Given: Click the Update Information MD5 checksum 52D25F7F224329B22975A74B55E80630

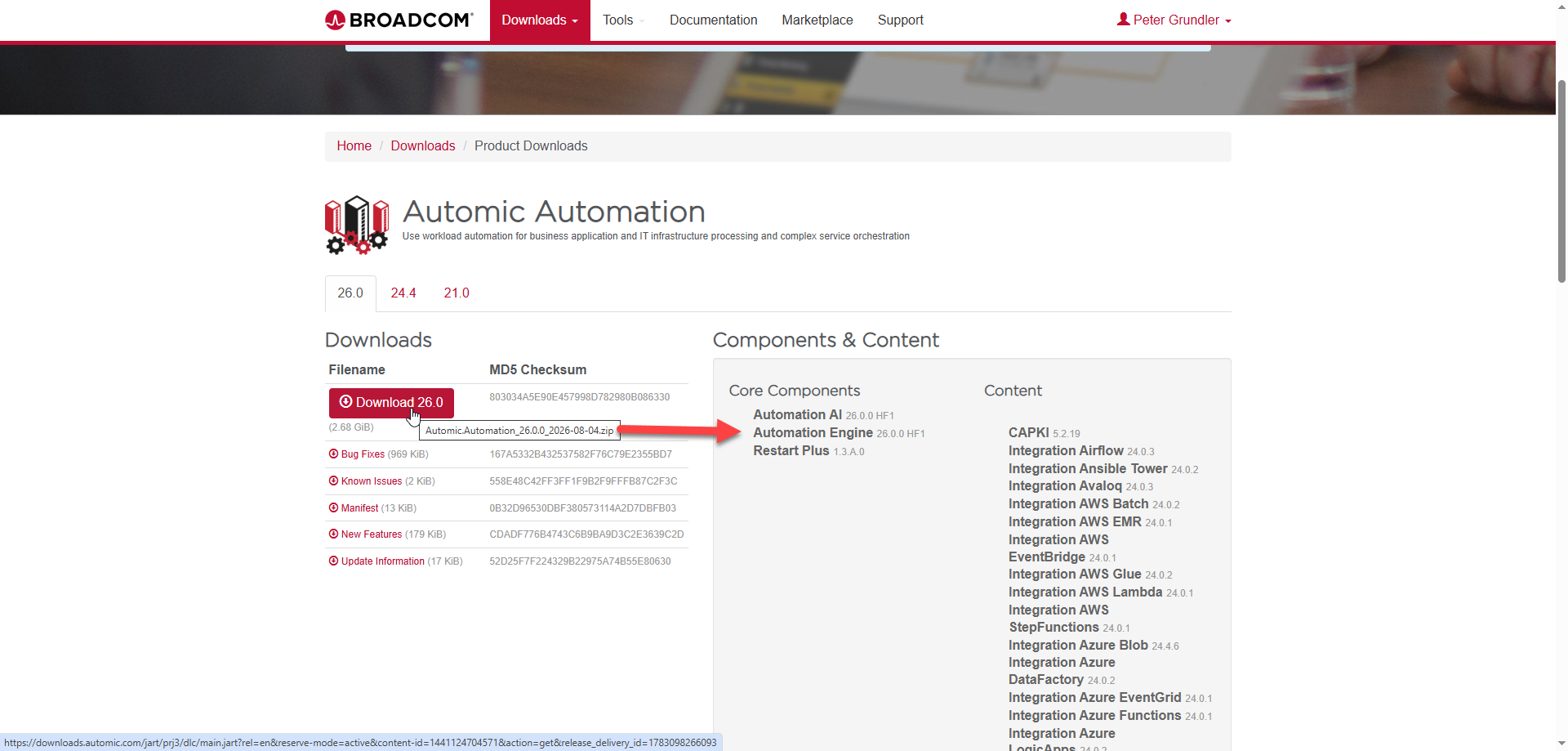Looking at the screenshot, I should pos(580,561).
